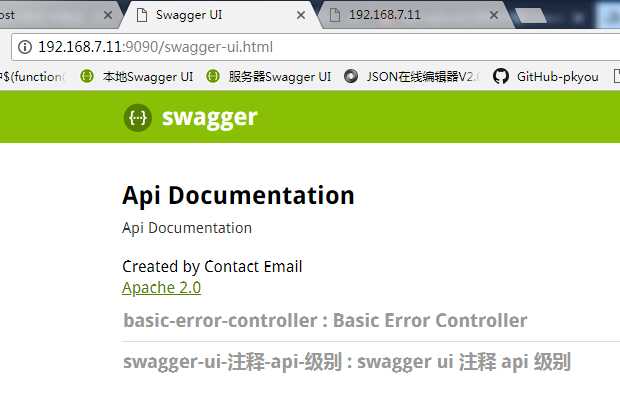Switch to the Swagger UI tab
The image size is (620, 396).
click(219, 15)
